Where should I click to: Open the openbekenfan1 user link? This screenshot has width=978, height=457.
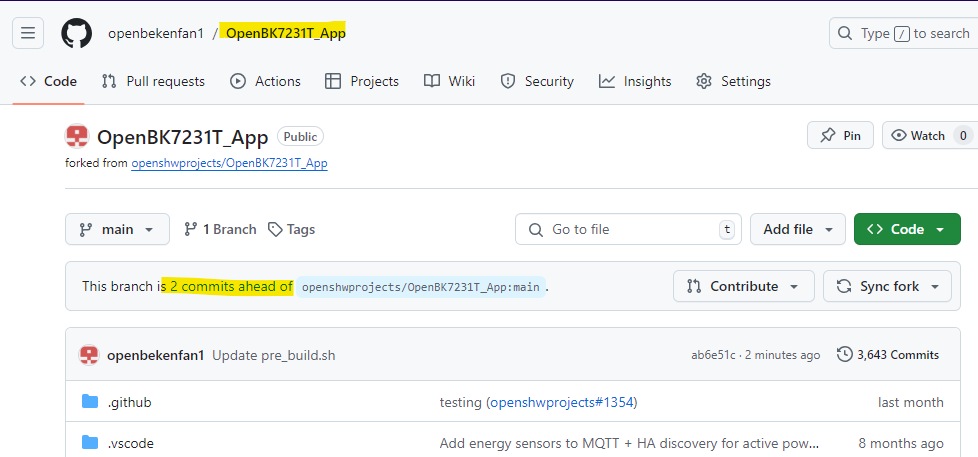156,34
